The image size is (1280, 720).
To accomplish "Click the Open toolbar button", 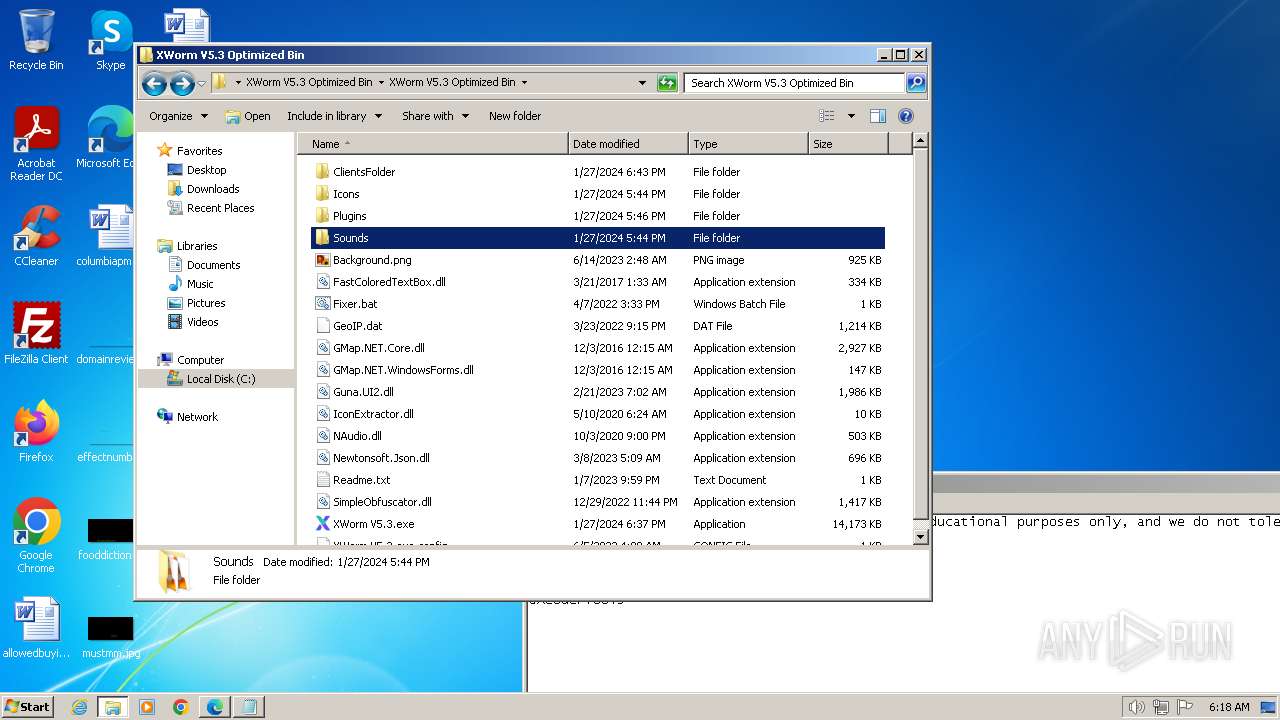I will [x=248, y=116].
